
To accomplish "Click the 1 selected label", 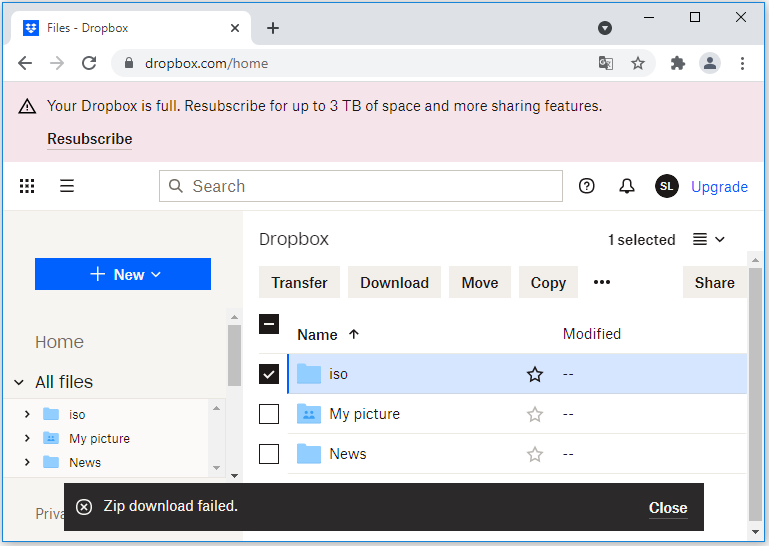I will pyautogui.click(x=641, y=239).
